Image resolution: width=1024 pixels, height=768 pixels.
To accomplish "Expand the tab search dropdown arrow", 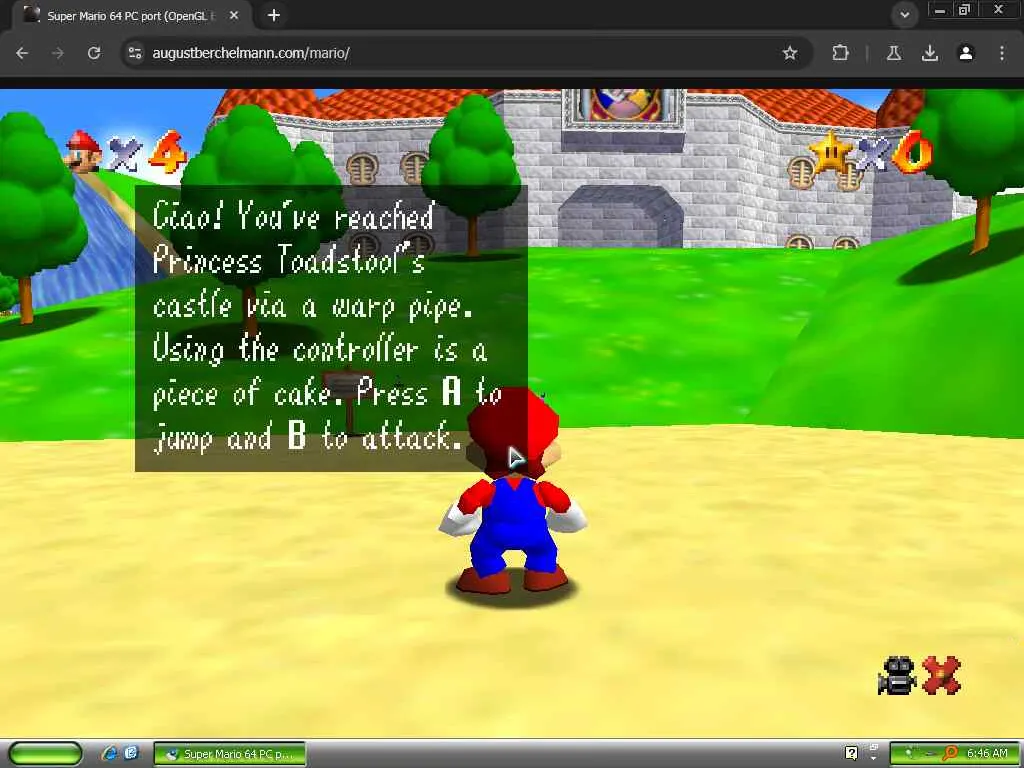I will (x=904, y=14).
